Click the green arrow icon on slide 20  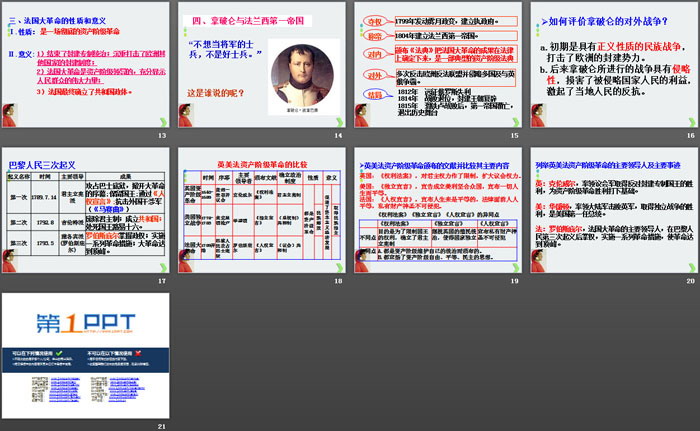coord(692,268)
